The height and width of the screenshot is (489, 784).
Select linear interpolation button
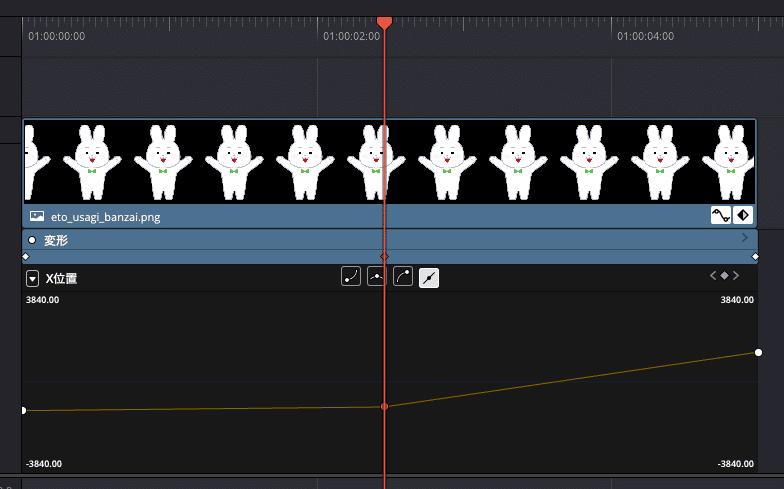tap(429, 278)
